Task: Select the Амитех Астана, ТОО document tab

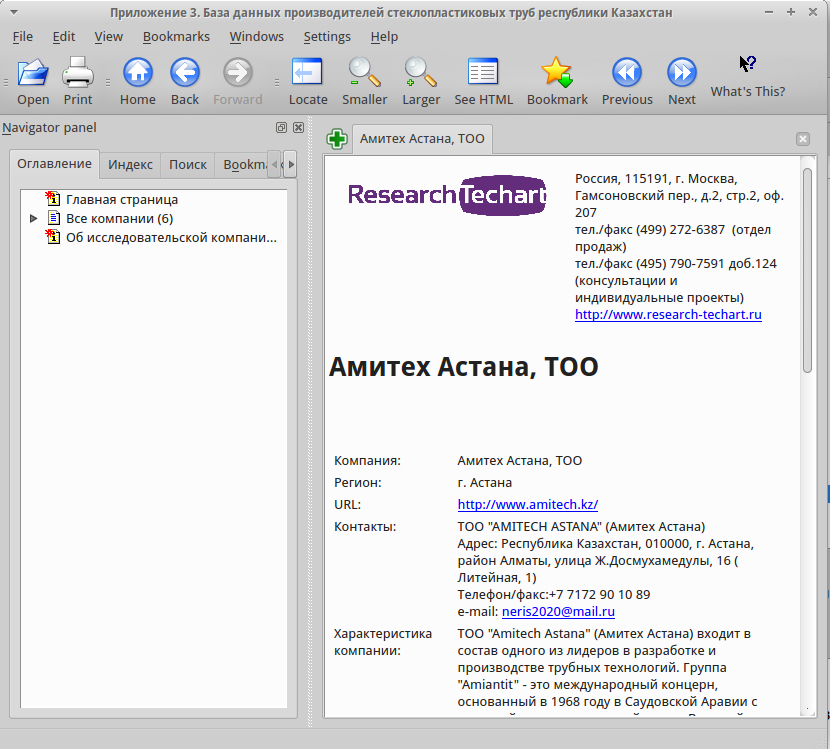Action: tap(422, 139)
